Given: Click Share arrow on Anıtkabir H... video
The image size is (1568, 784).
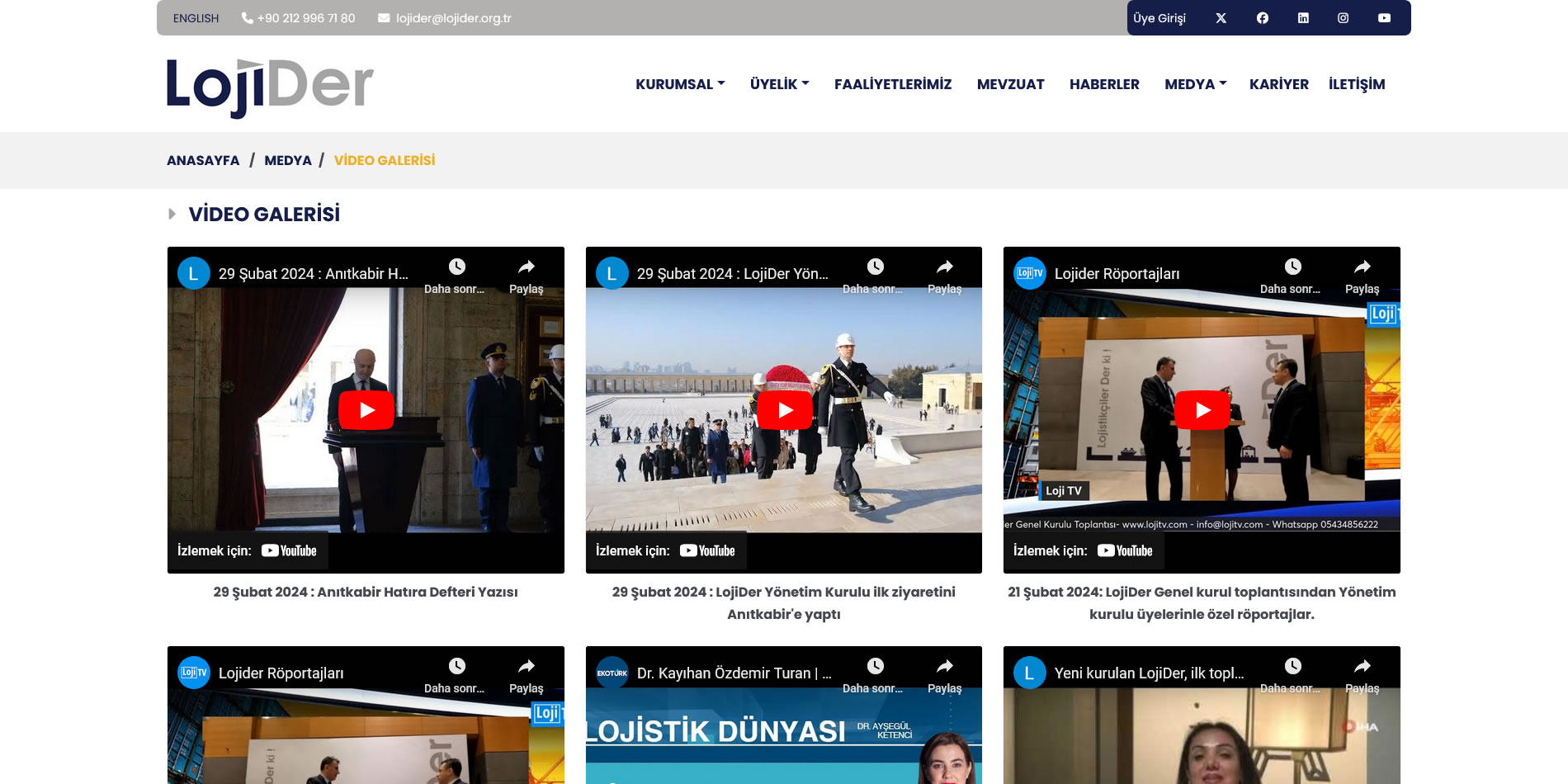Looking at the screenshot, I should [527, 267].
